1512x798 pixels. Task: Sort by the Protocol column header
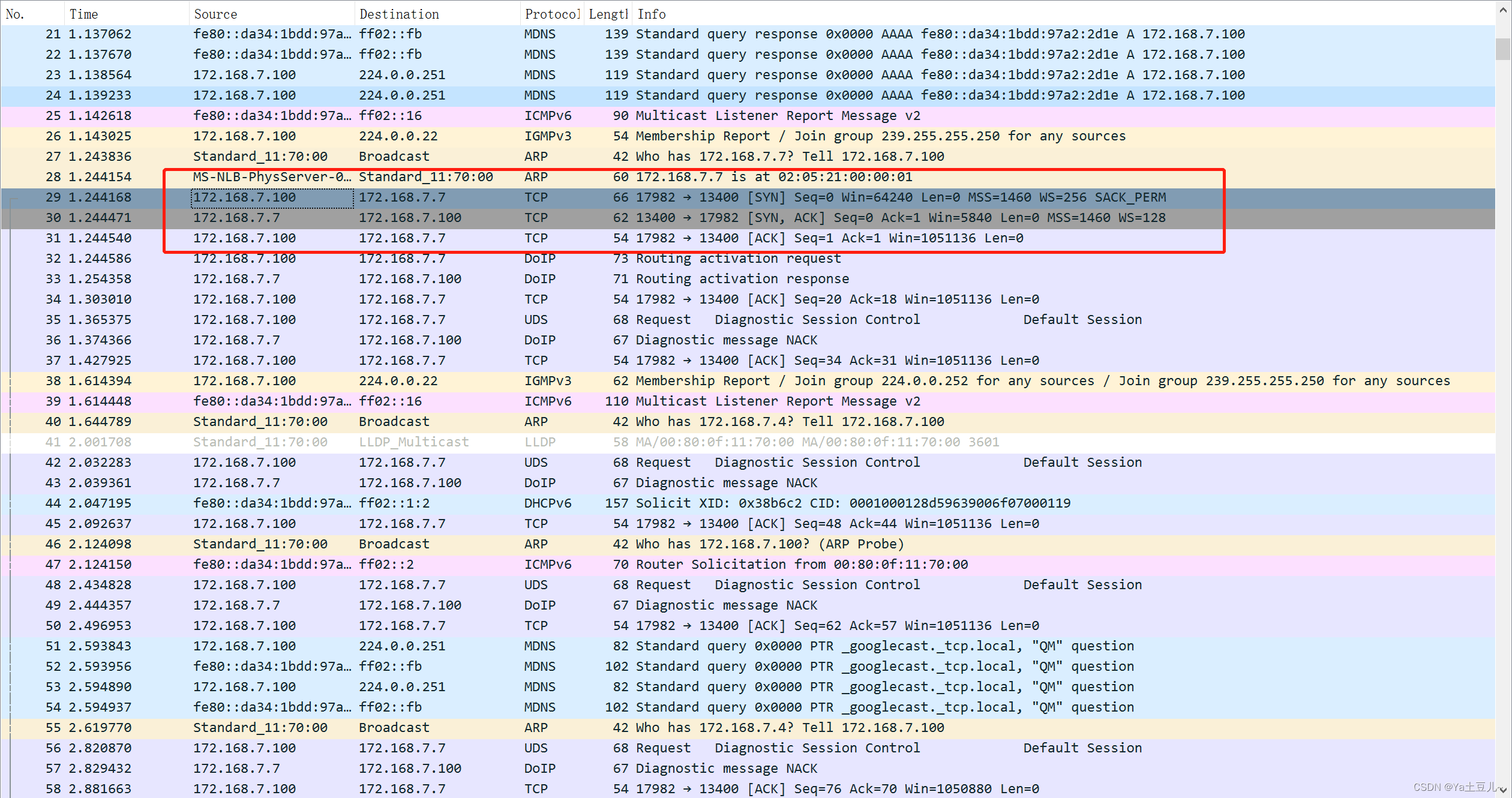point(551,14)
